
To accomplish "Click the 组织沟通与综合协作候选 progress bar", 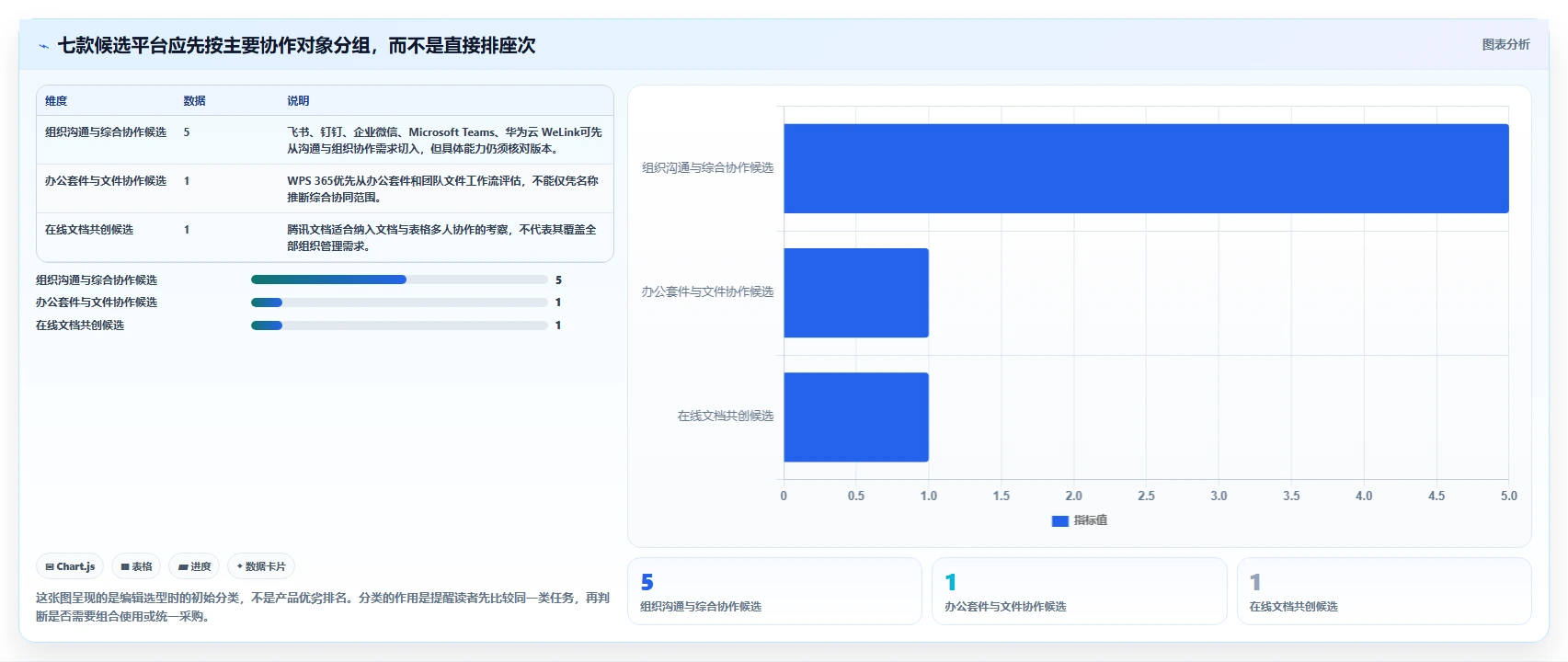I will coord(399,280).
